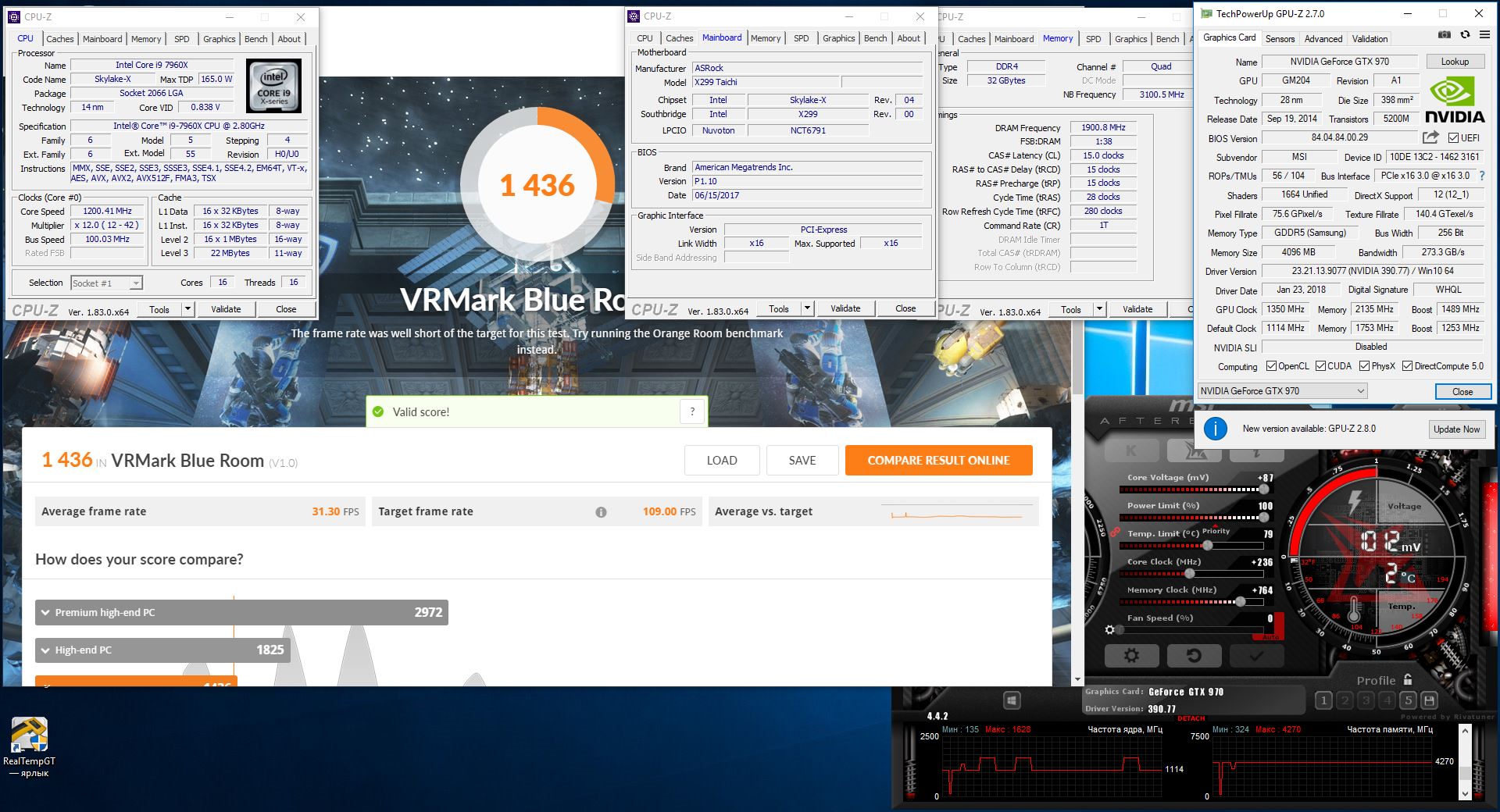This screenshot has width=1500, height=812.
Task: Open GPU-Z hamburger menu
Action: tap(1484, 35)
